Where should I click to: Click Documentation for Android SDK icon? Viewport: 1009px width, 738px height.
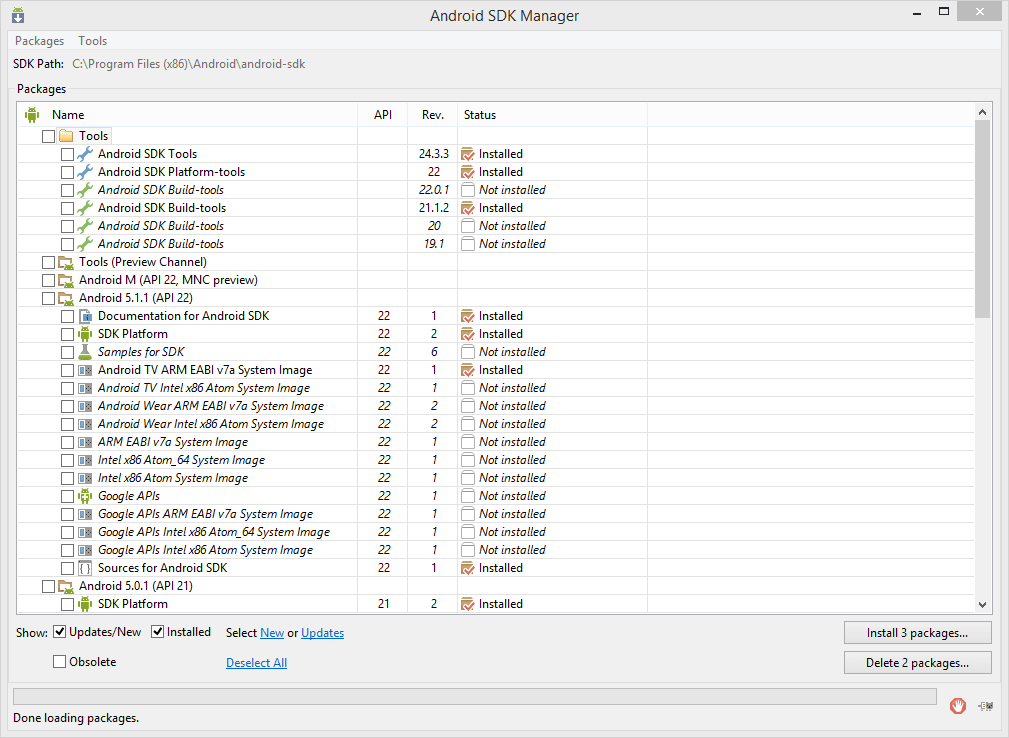tap(85, 316)
